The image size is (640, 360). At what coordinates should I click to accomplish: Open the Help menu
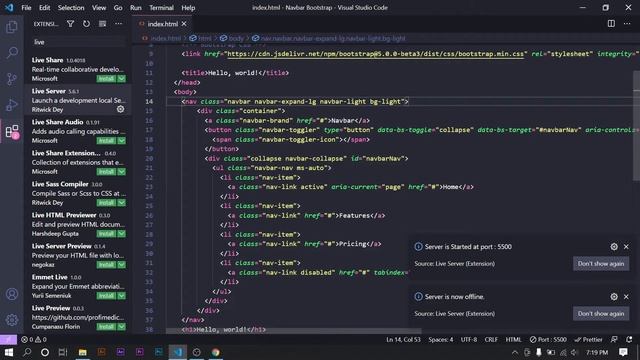[188, 8]
